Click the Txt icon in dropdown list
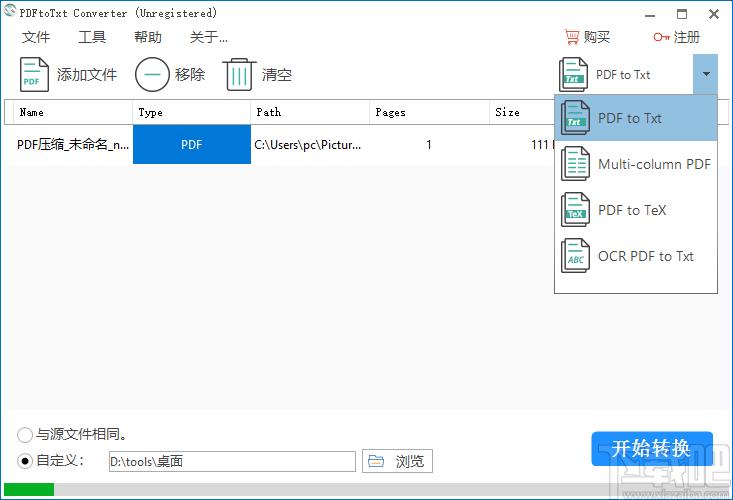The height and width of the screenshot is (500, 733). coord(575,118)
